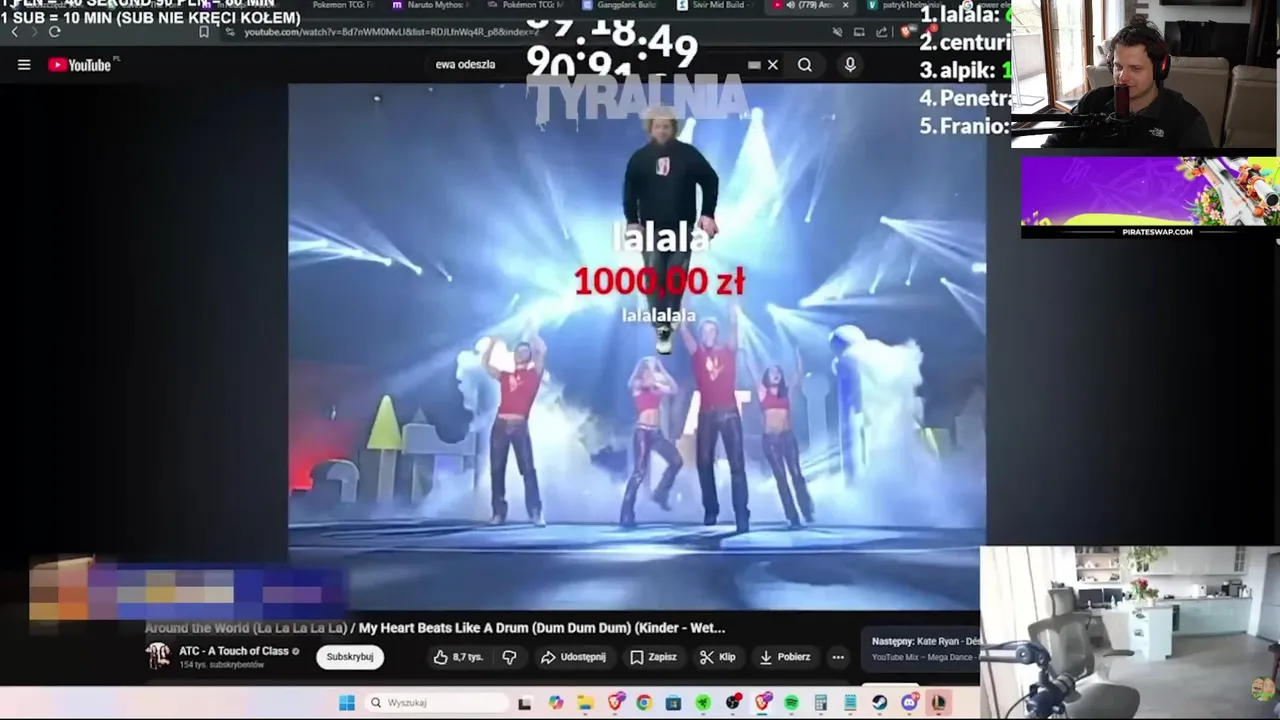Share the video via Udostępnij
1280x720 pixels.
[x=573, y=657]
